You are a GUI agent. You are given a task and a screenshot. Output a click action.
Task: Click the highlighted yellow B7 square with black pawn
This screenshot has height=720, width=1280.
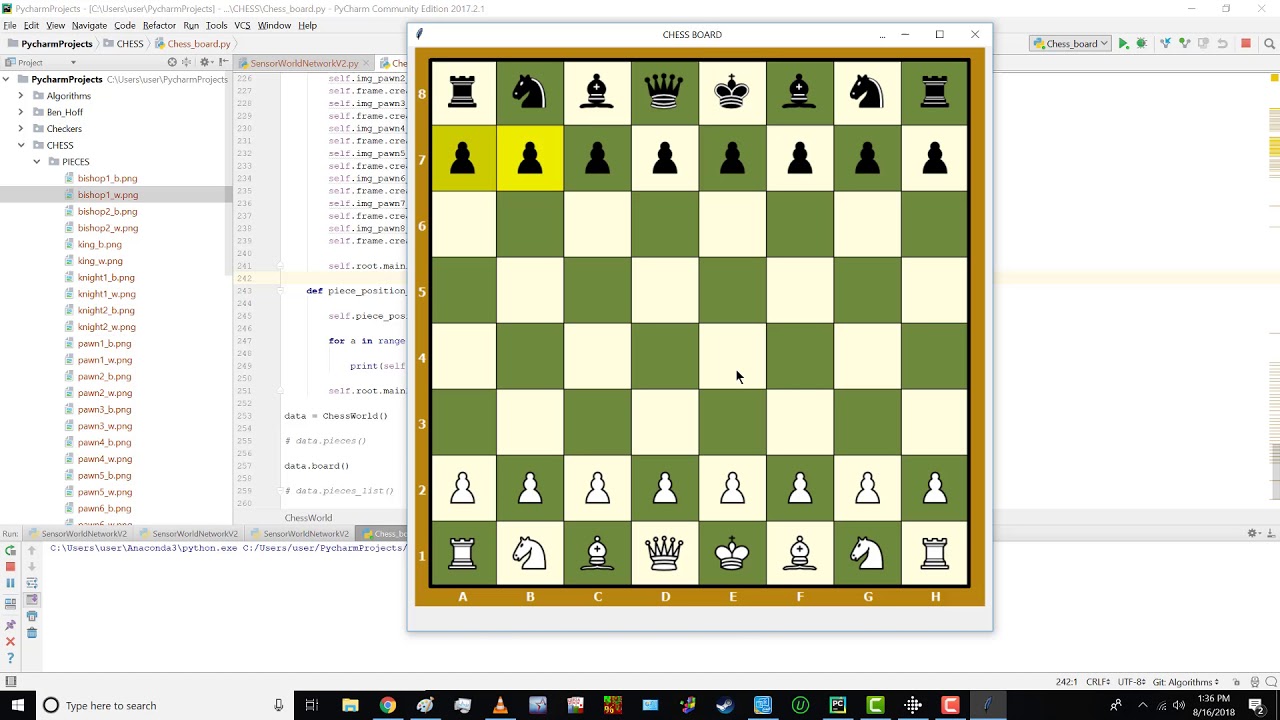coord(530,158)
